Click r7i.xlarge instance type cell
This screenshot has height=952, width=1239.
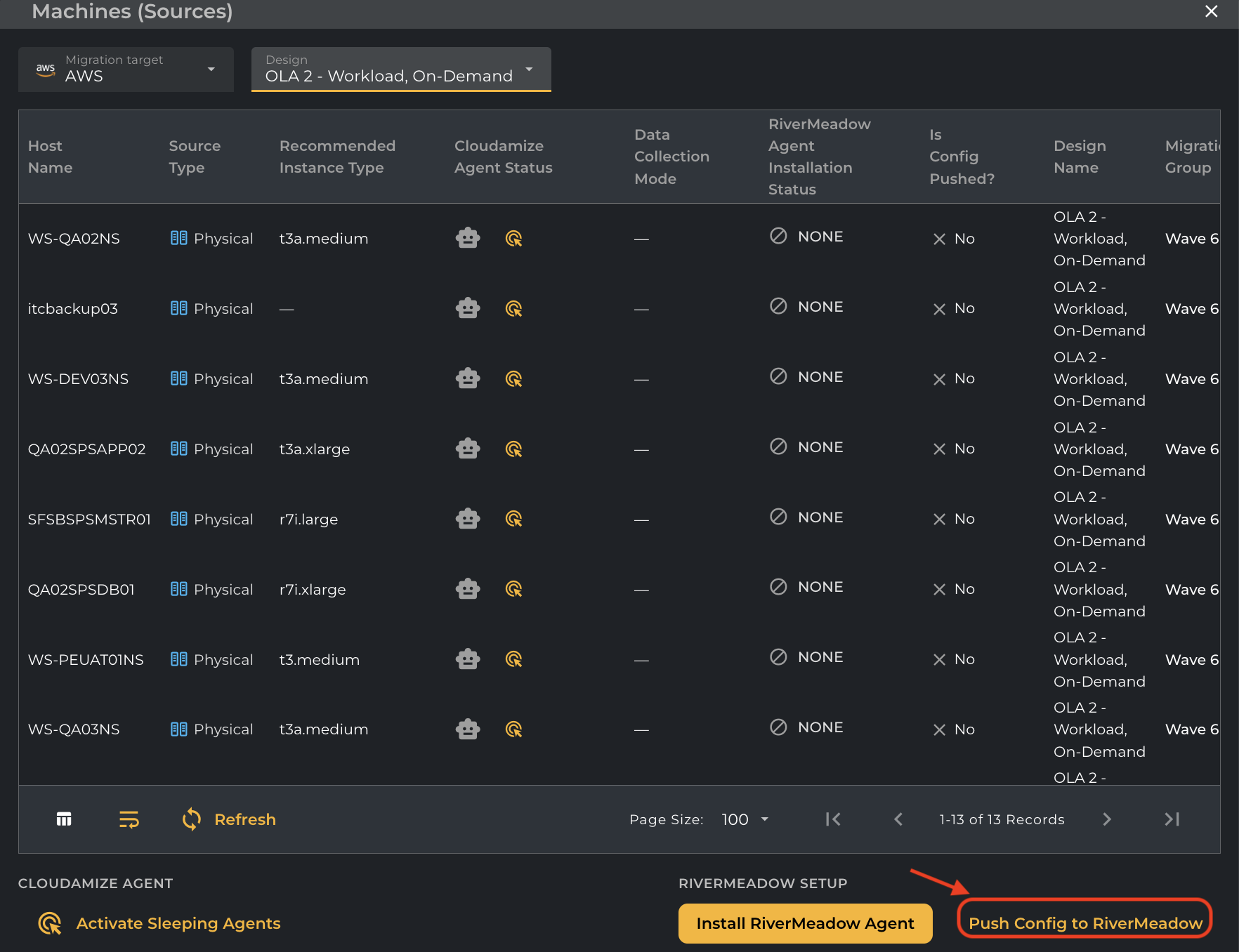click(x=313, y=590)
